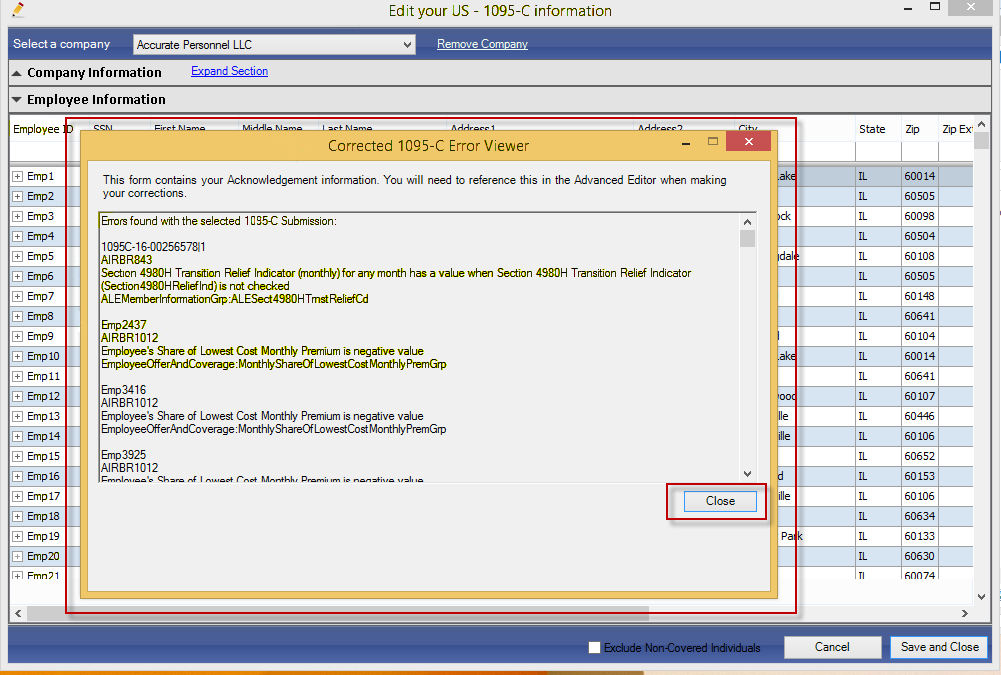Expand the Emp14 row
Viewport: 1001px width, 675px height.
[18, 436]
